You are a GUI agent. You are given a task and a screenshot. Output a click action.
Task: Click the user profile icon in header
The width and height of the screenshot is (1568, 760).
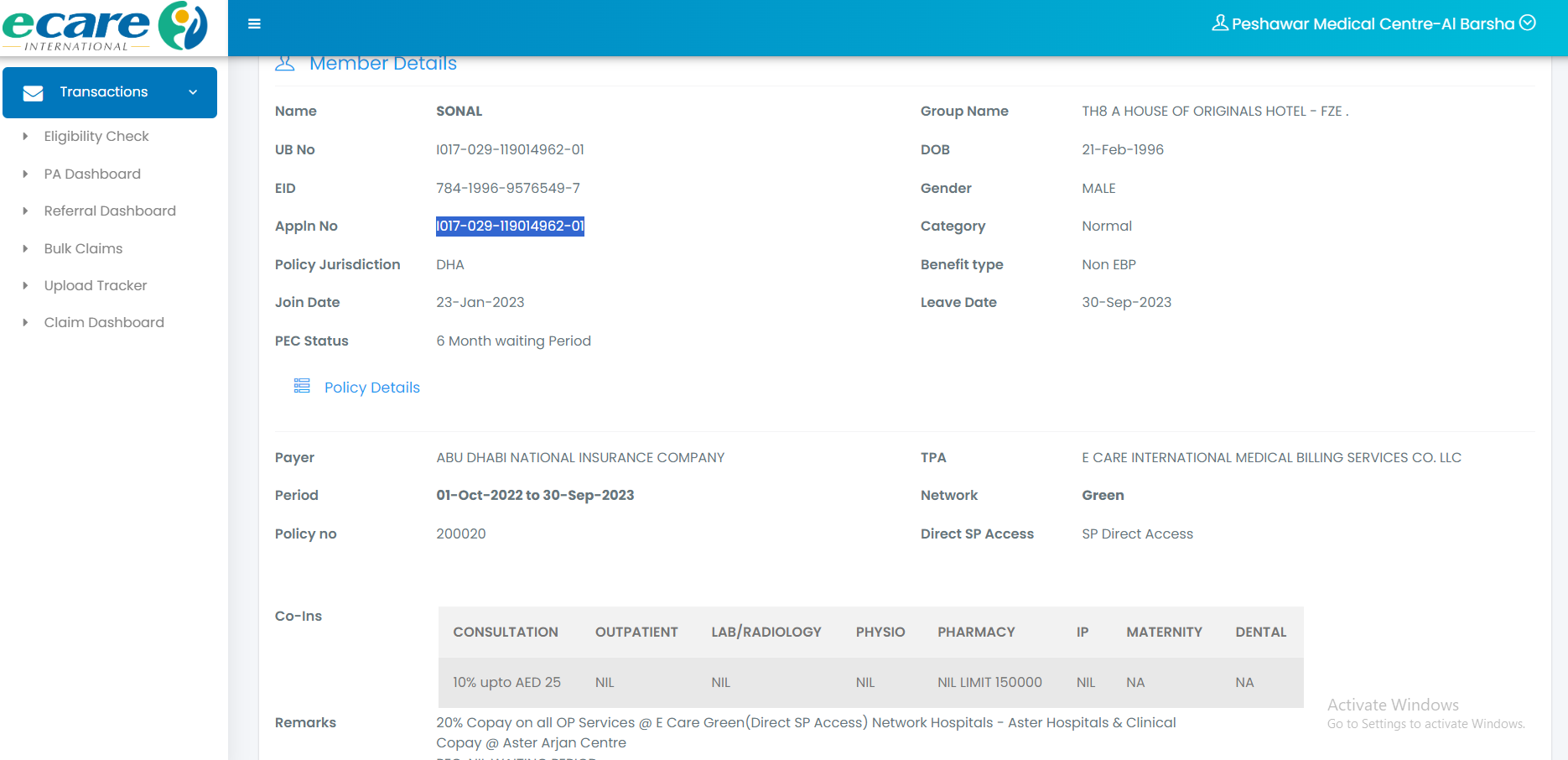(x=1220, y=23)
